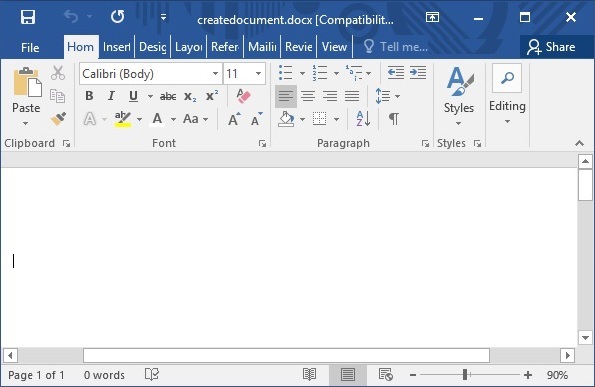Image resolution: width=595 pixels, height=387 pixels.
Task: Expand the font size 11 dropdown
Action: tap(258, 74)
